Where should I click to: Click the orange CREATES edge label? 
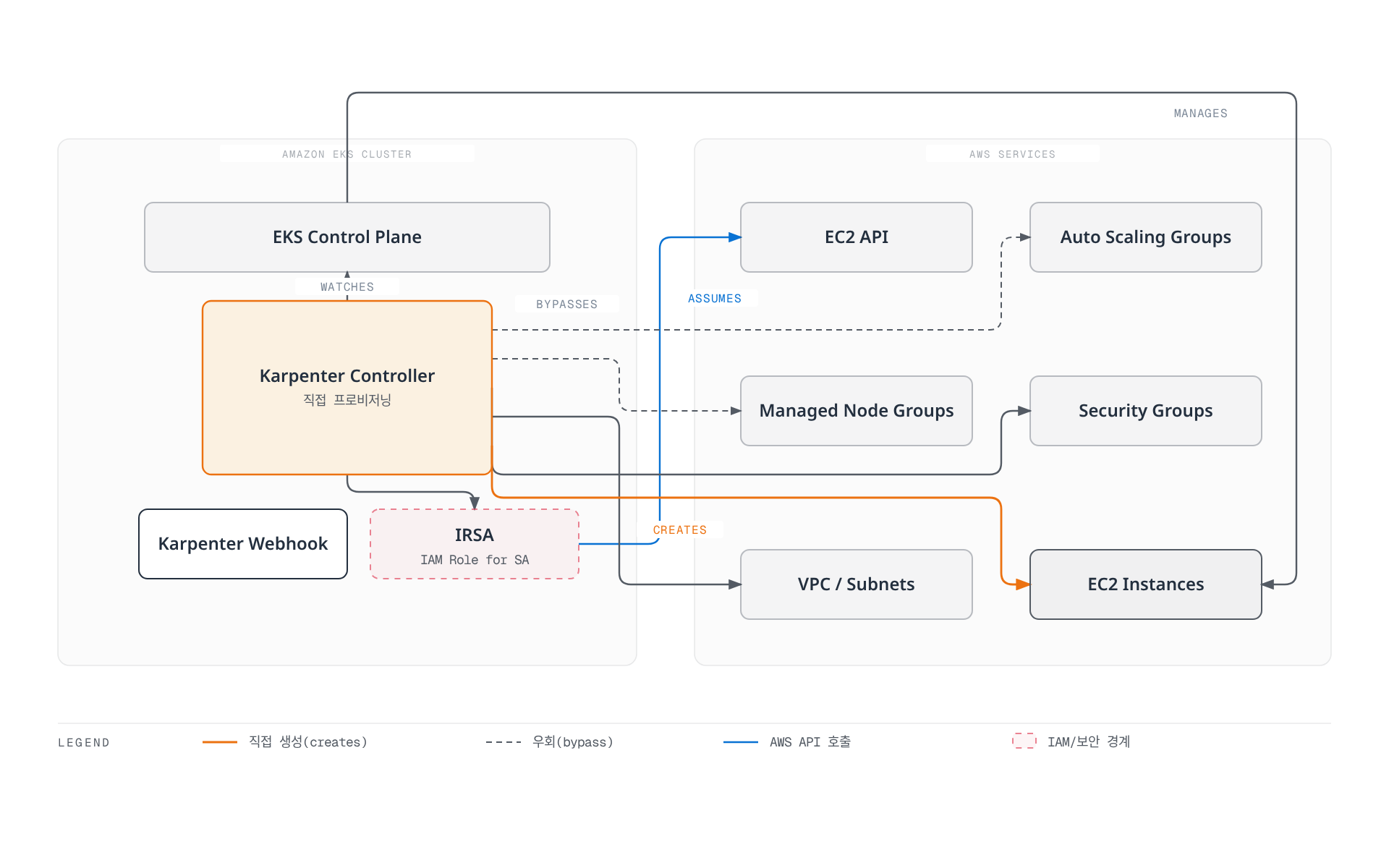coord(680,530)
